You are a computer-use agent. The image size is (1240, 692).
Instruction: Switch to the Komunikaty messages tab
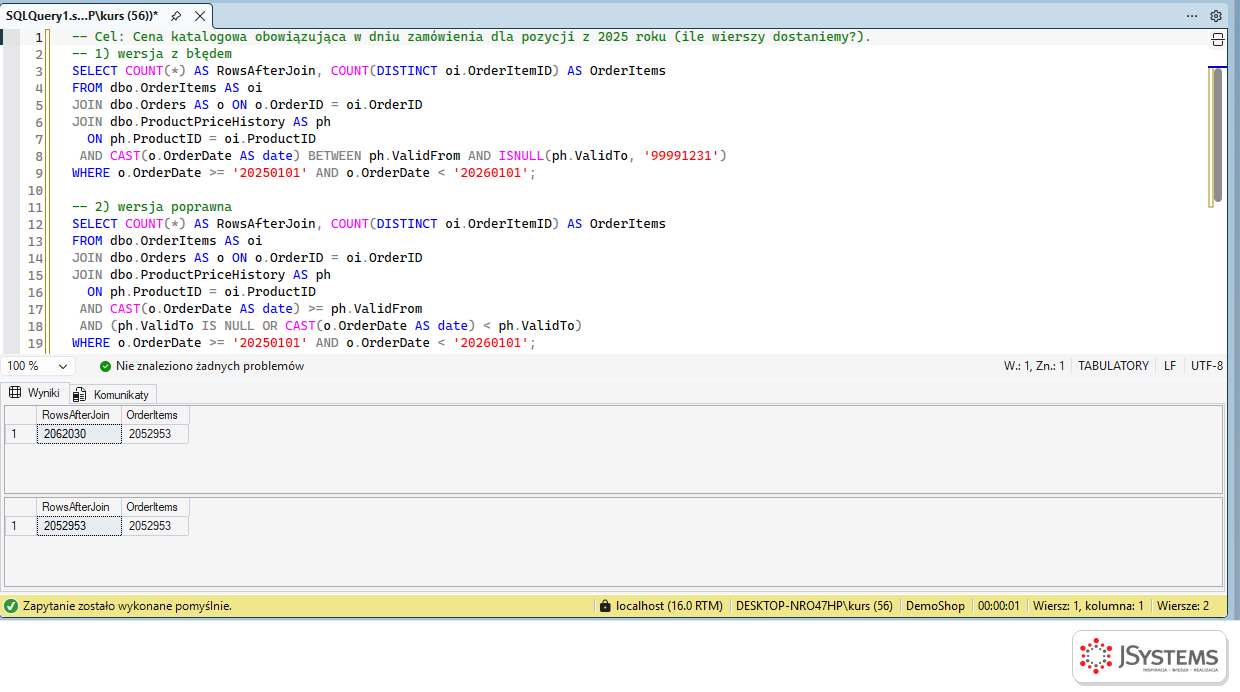click(112, 394)
